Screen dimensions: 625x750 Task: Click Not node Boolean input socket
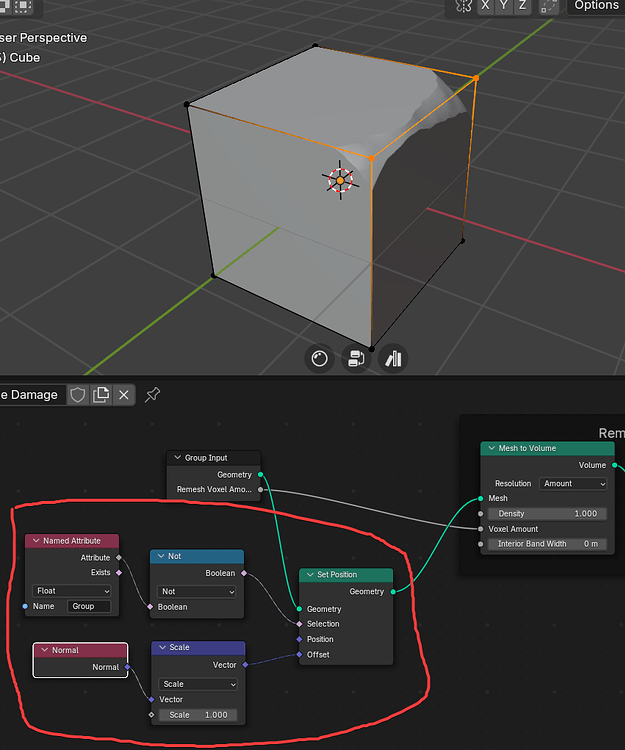pos(151,607)
